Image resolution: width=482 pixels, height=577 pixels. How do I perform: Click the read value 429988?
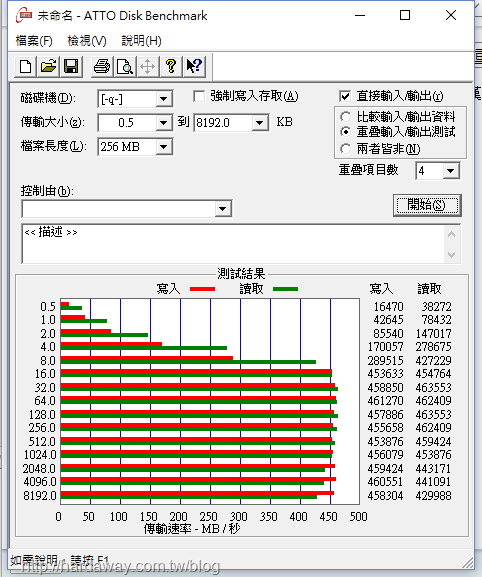pyautogui.click(x=433, y=496)
